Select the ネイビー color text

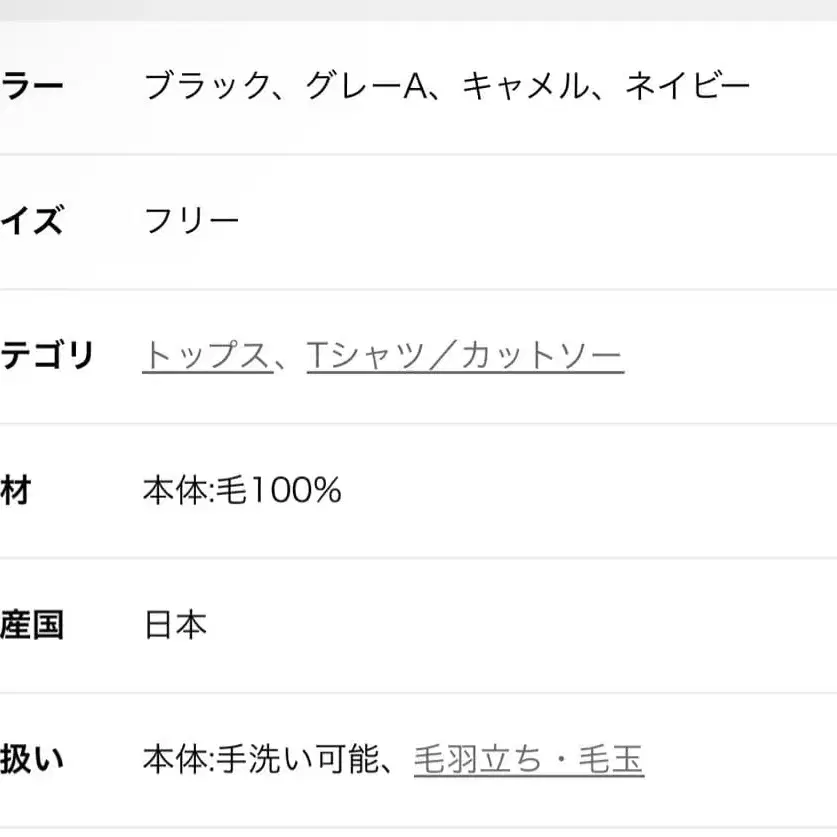[x=688, y=86]
